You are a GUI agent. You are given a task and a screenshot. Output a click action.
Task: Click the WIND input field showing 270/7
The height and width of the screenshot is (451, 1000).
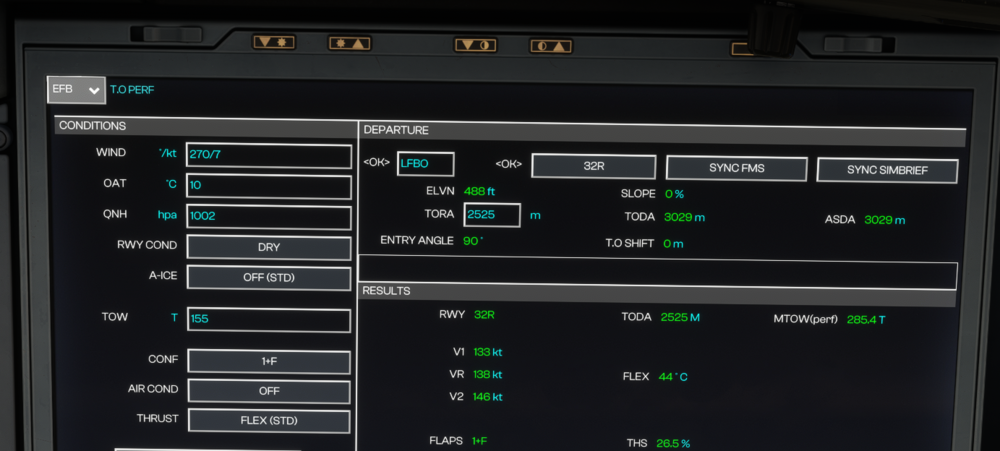268,156
